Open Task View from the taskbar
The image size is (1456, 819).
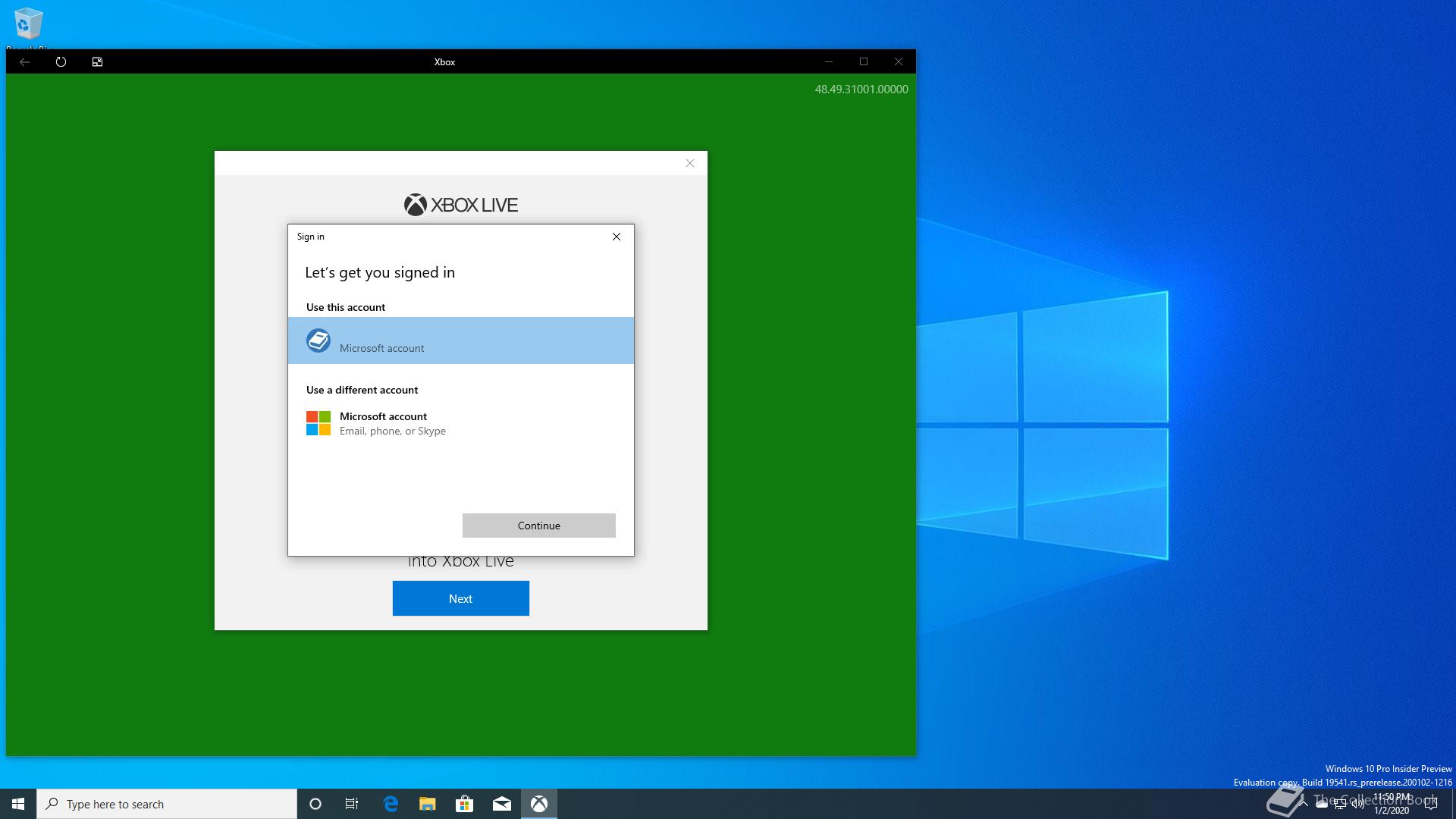click(352, 804)
